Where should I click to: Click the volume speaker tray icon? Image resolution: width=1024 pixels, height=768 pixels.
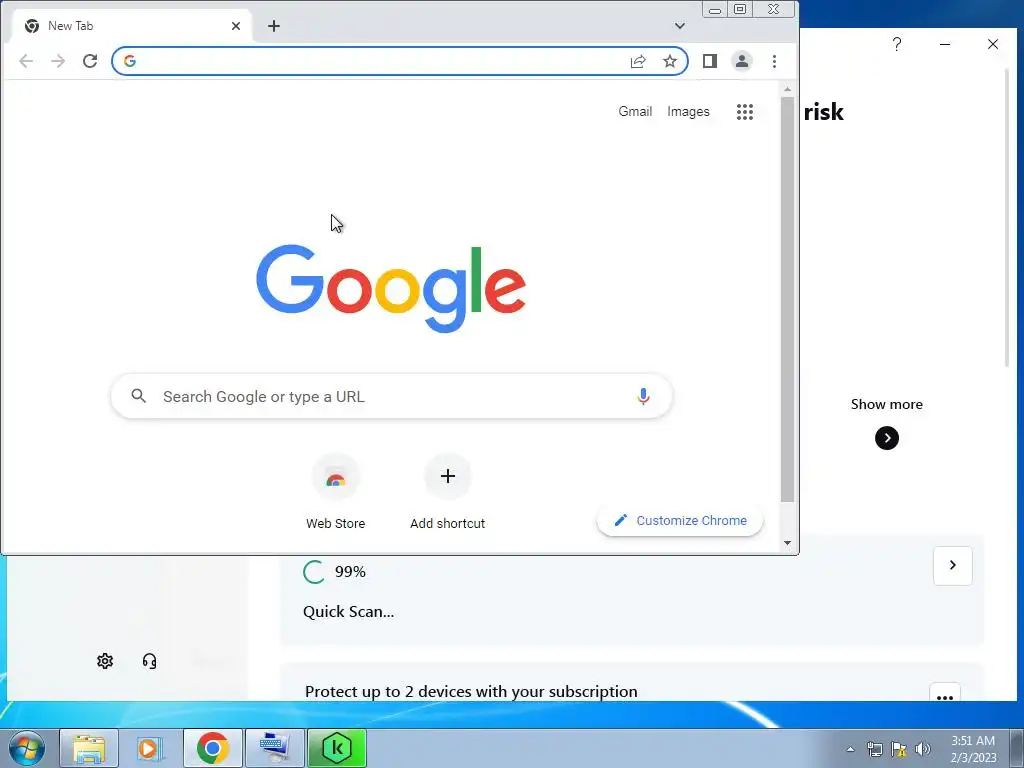pyautogui.click(x=923, y=749)
